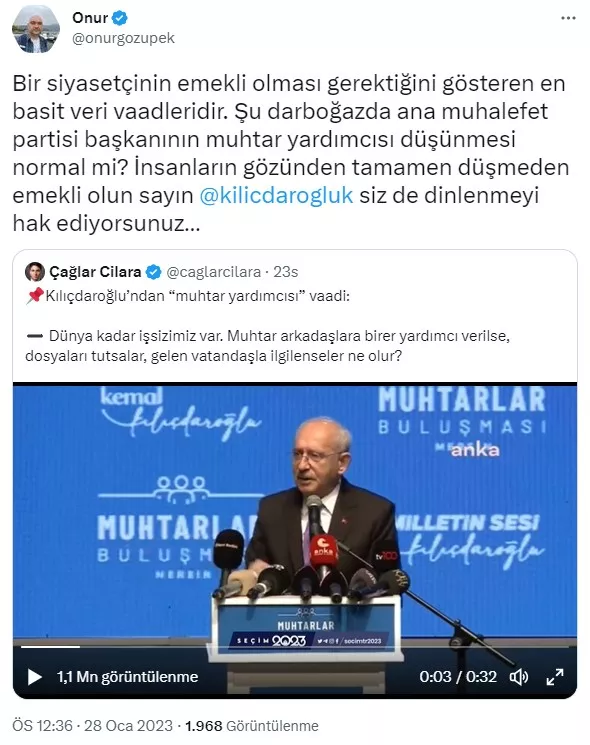Expand the video to fullscreen
The image size is (590, 745).
point(555,677)
